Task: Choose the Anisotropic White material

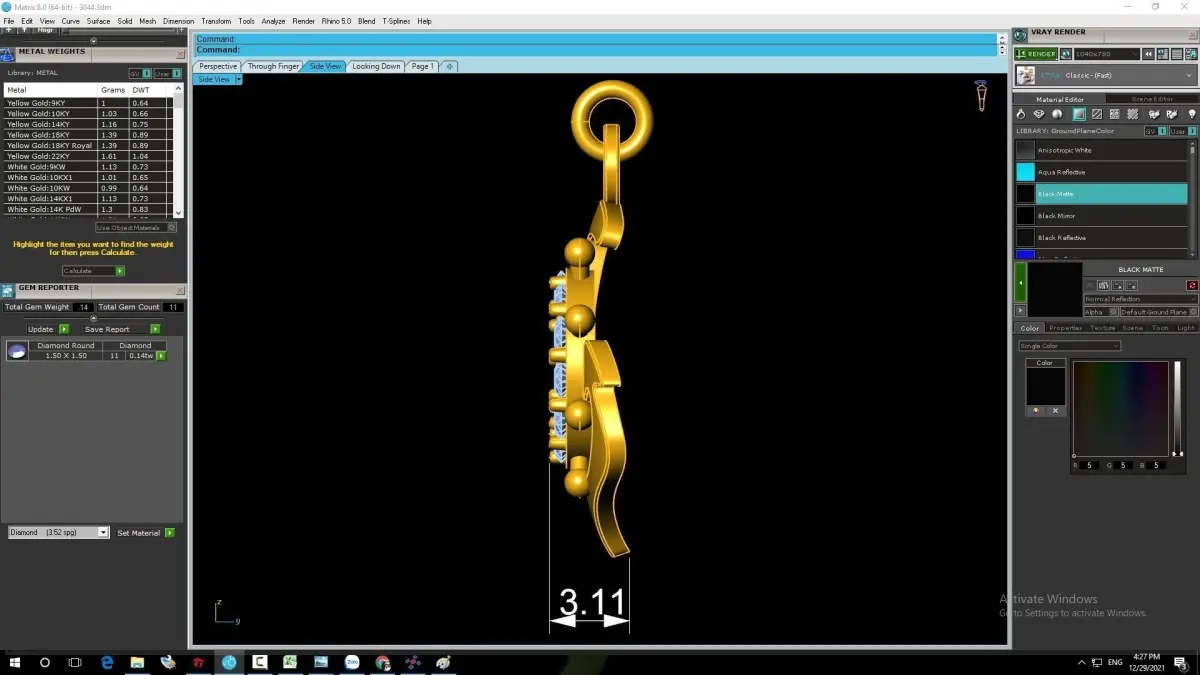Action: (1101, 150)
